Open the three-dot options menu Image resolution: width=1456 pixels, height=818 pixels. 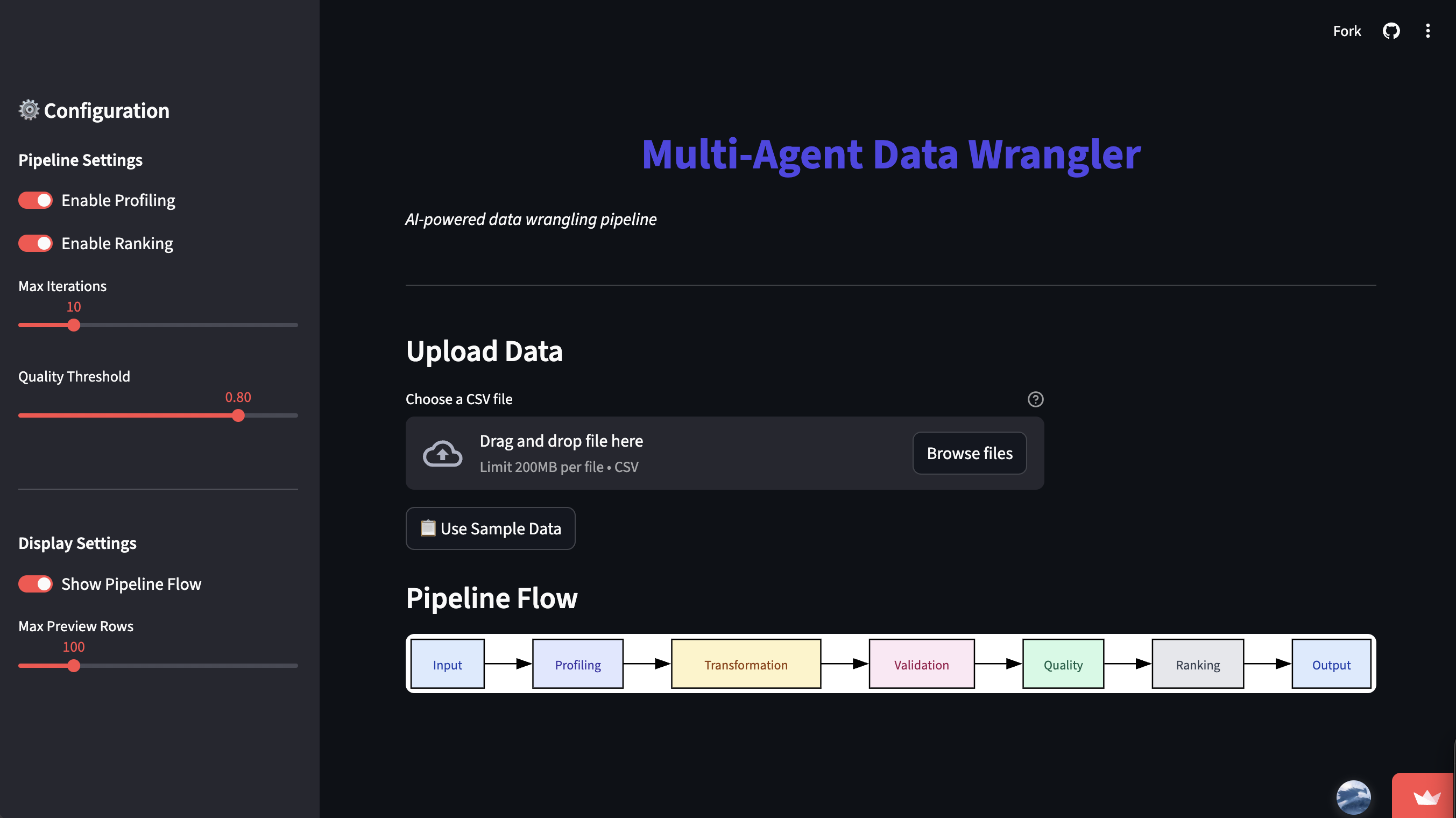(1427, 31)
